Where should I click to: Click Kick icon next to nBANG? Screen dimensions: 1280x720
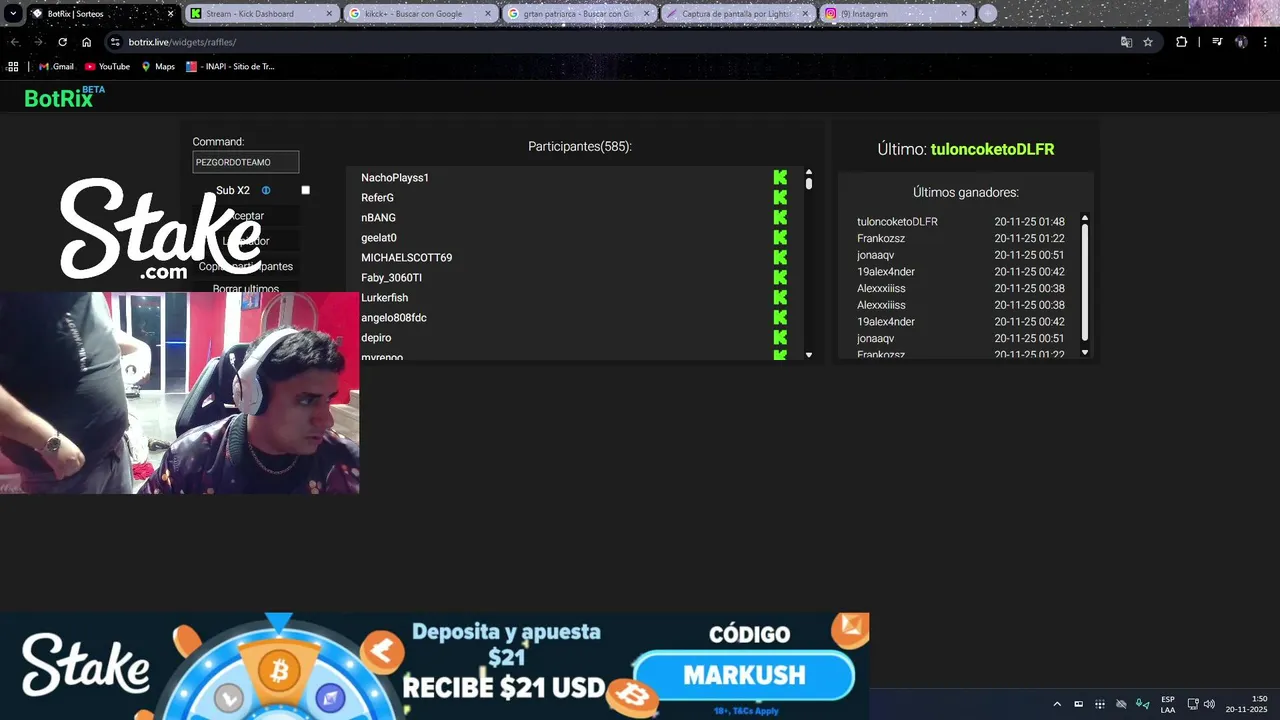(x=780, y=217)
